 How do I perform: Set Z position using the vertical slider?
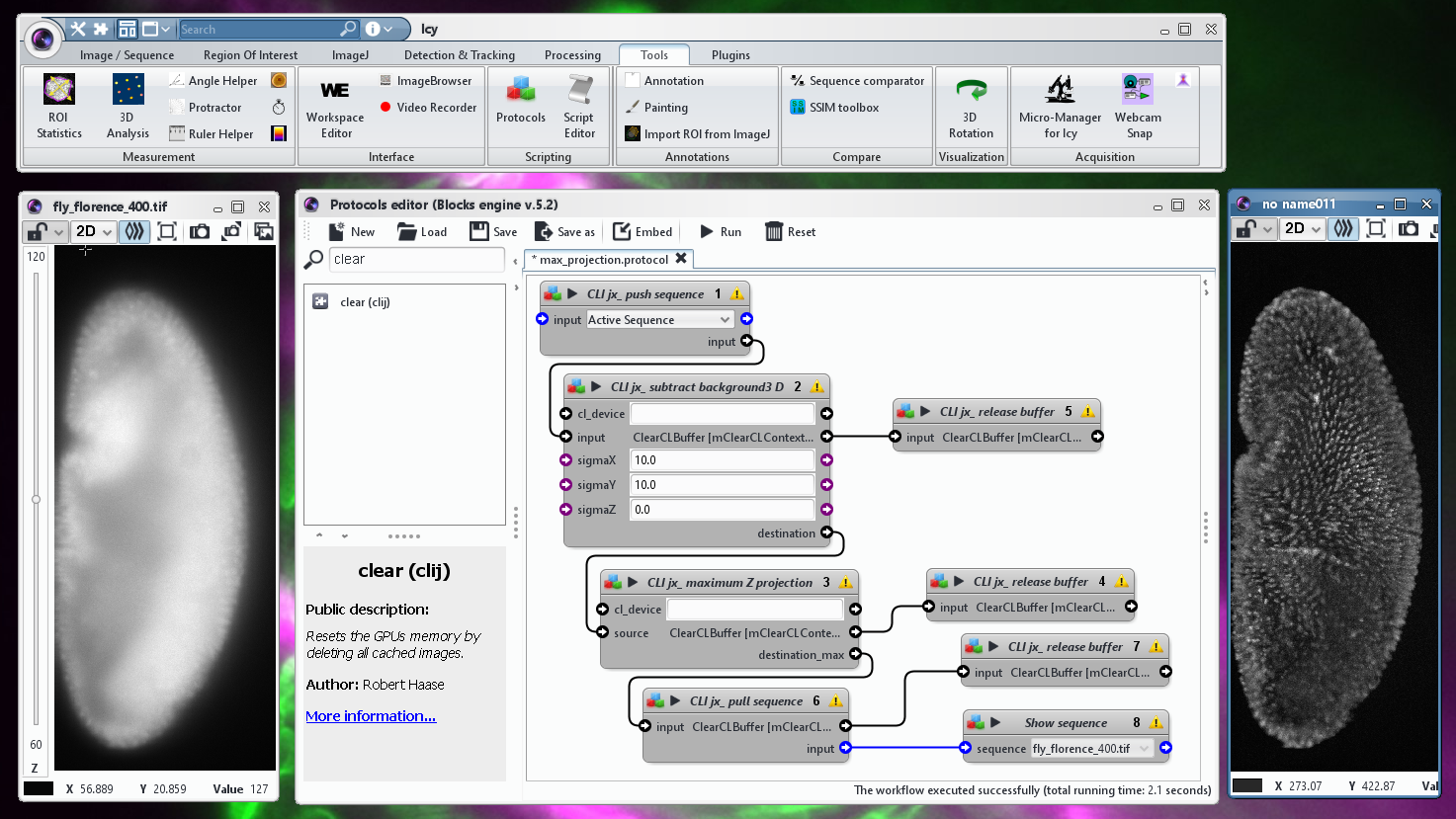pos(36,499)
